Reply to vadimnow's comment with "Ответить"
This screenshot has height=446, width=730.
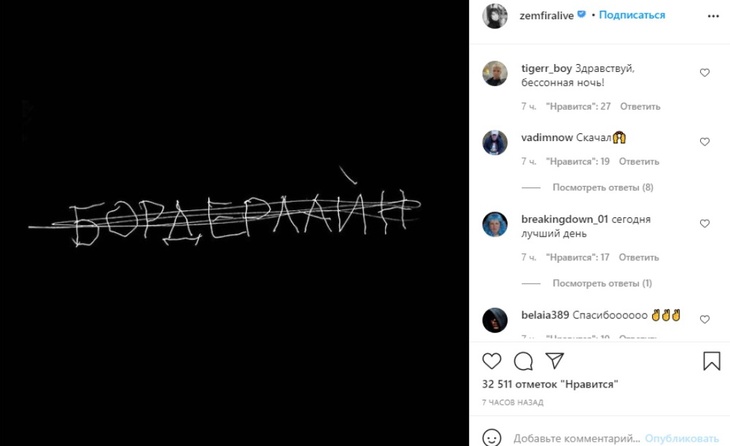click(x=639, y=162)
